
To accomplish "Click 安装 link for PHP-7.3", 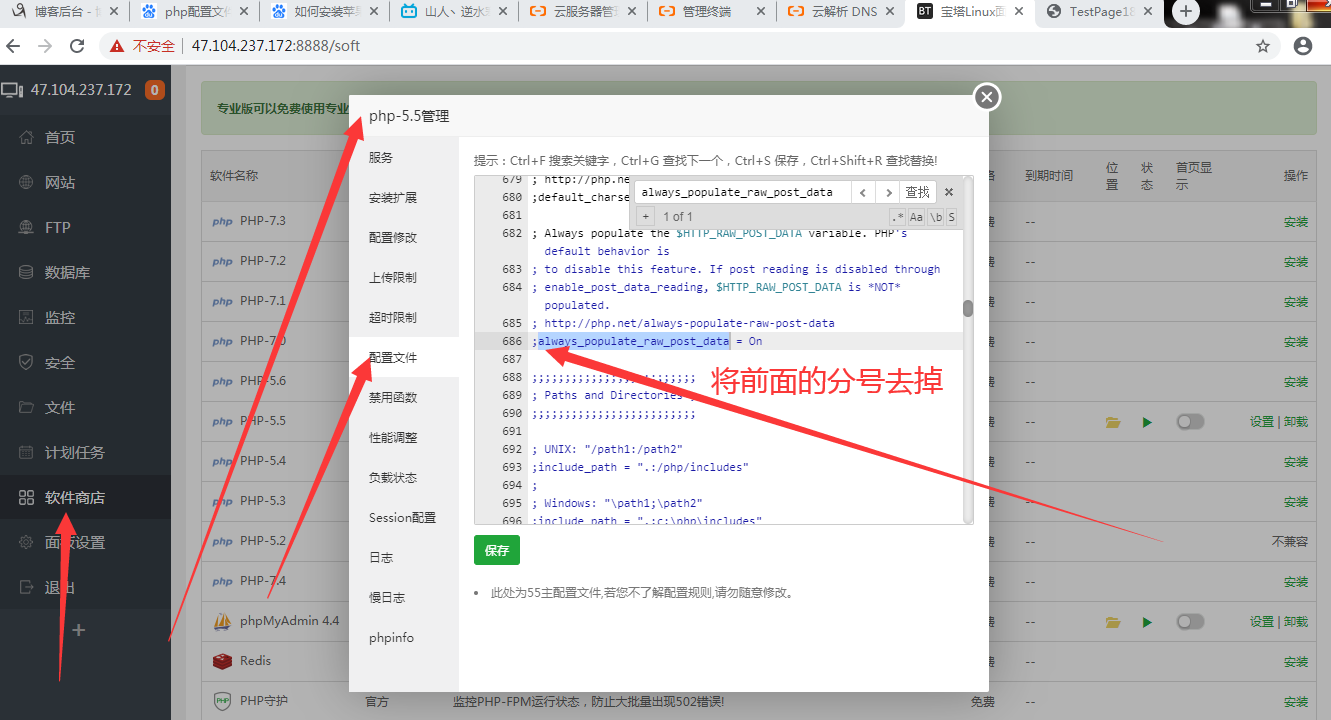I will 1295,222.
